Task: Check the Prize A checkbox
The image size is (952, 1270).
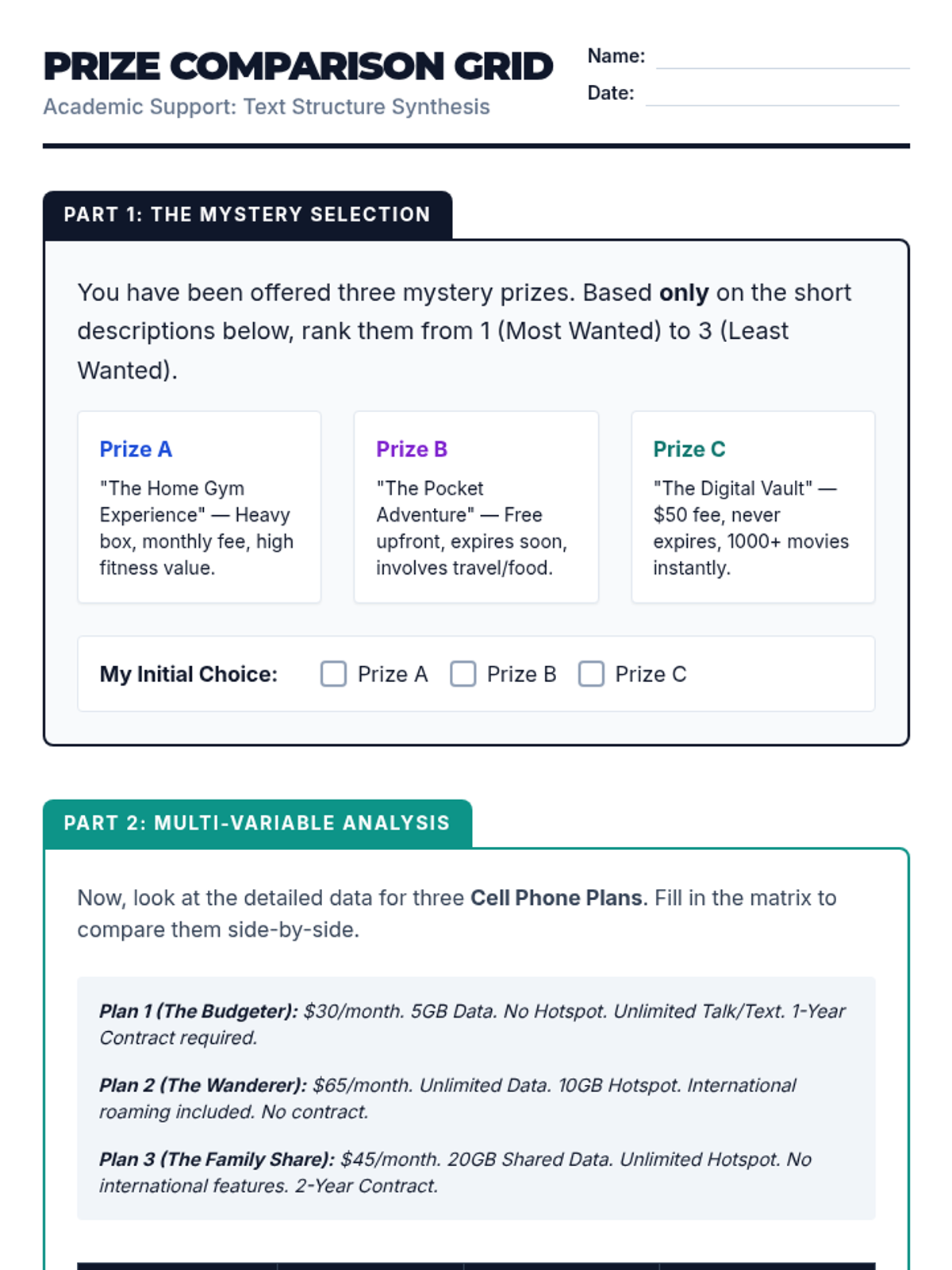Action: tap(333, 674)
